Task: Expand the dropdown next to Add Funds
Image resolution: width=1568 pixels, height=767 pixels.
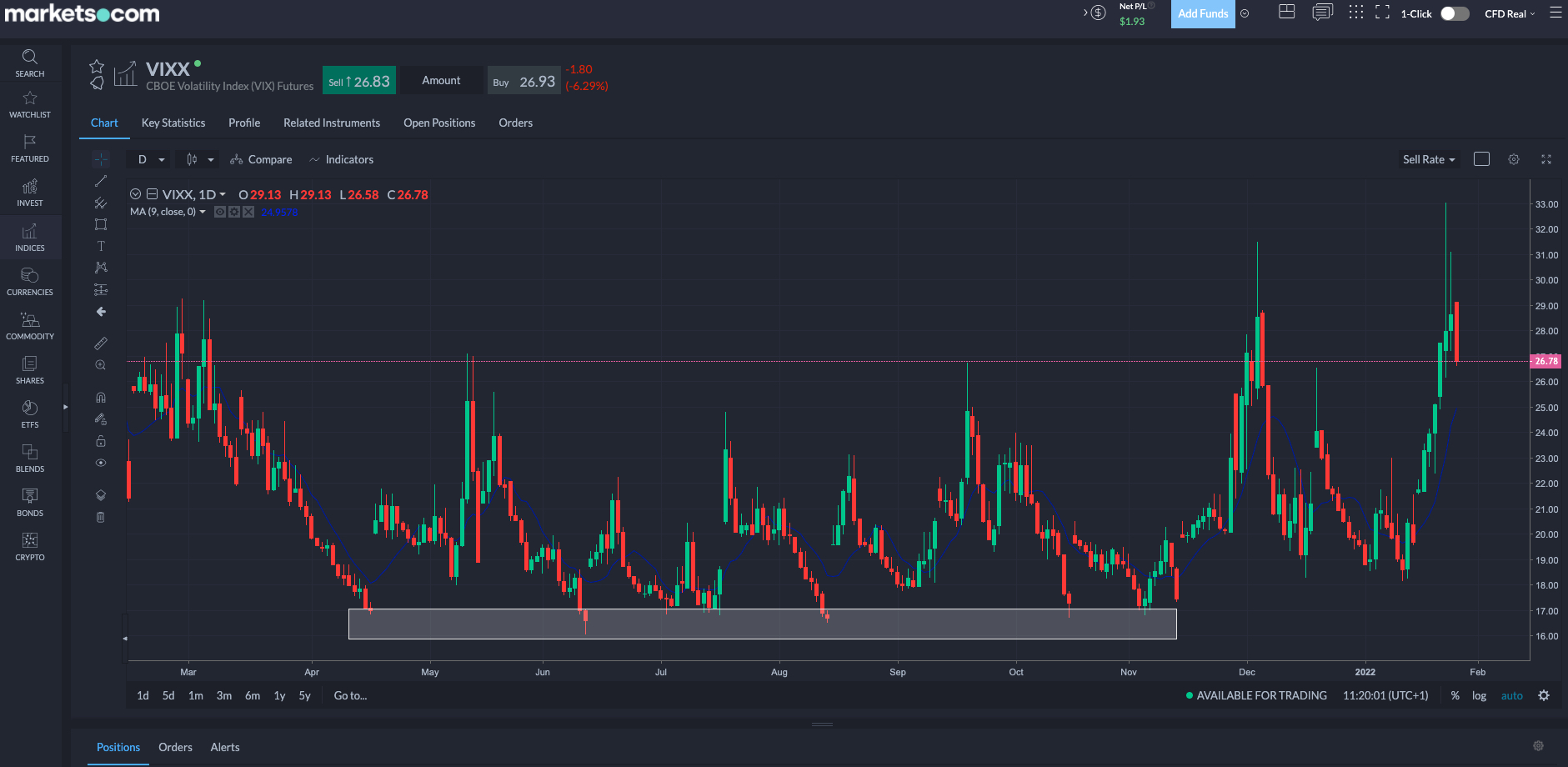Action: pyautogui.click(x=1245, y=13)
